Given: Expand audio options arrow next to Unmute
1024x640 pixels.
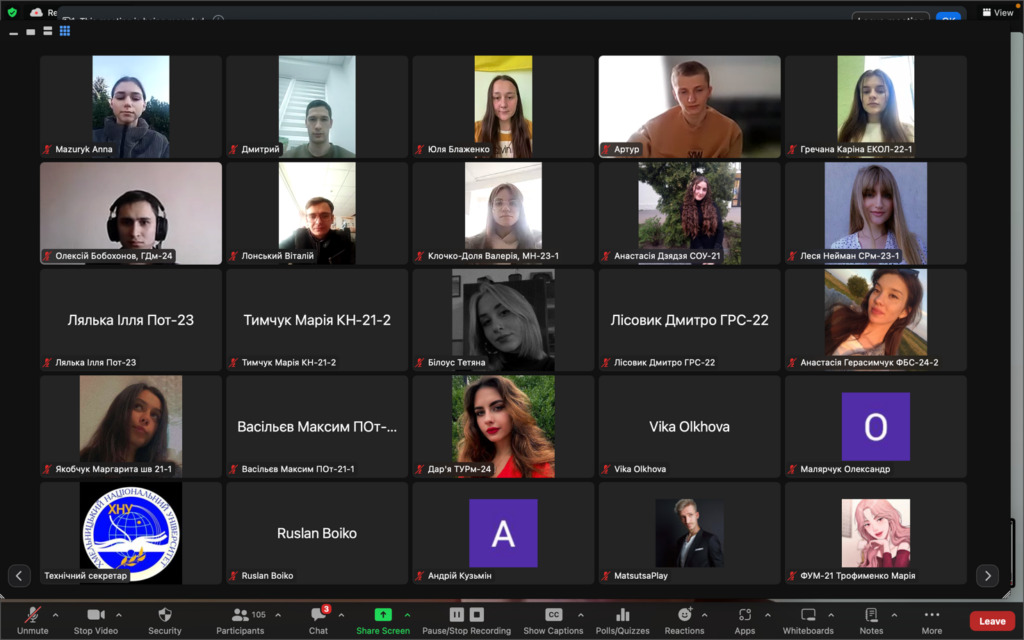Looking at the screenshot, I should (x=55, y=615).
